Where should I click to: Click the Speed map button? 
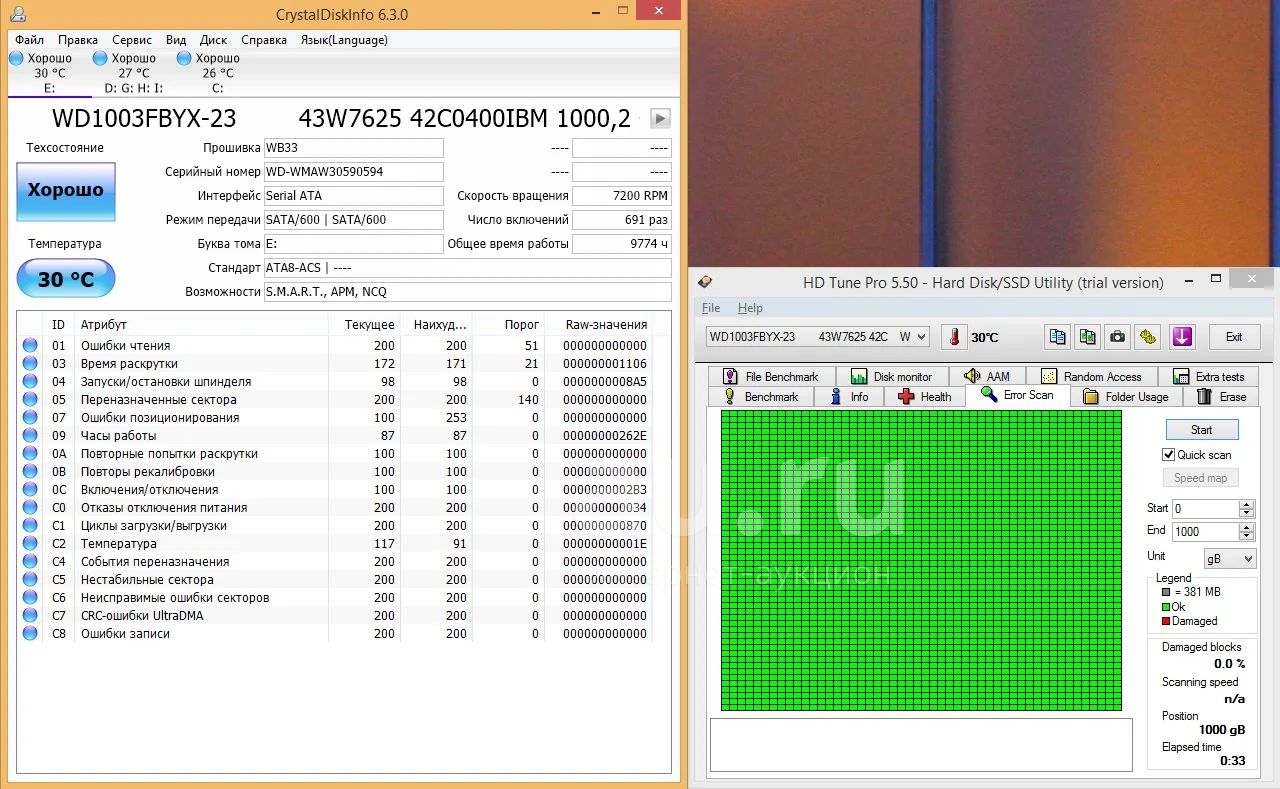(x=1201, y=478)
